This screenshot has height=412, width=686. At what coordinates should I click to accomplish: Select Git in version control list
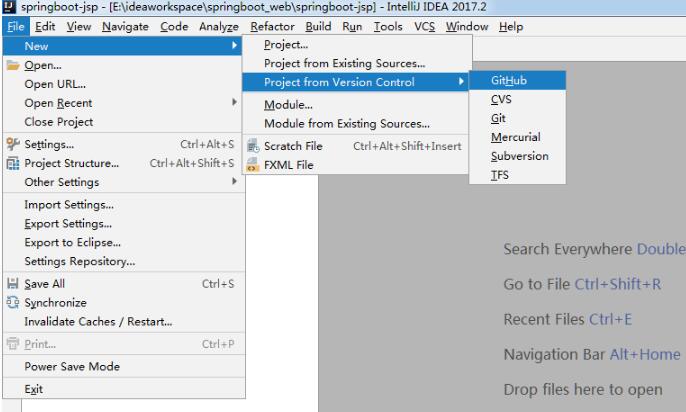517,118
